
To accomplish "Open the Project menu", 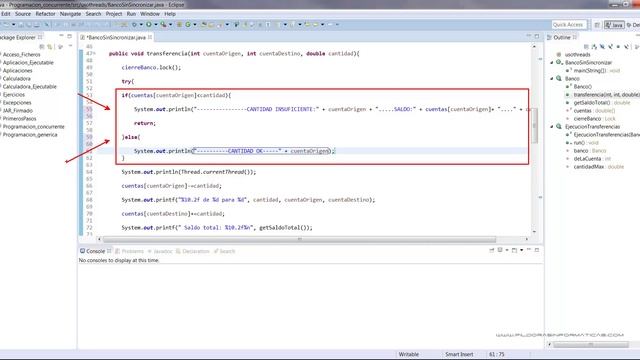I will 114,14.
